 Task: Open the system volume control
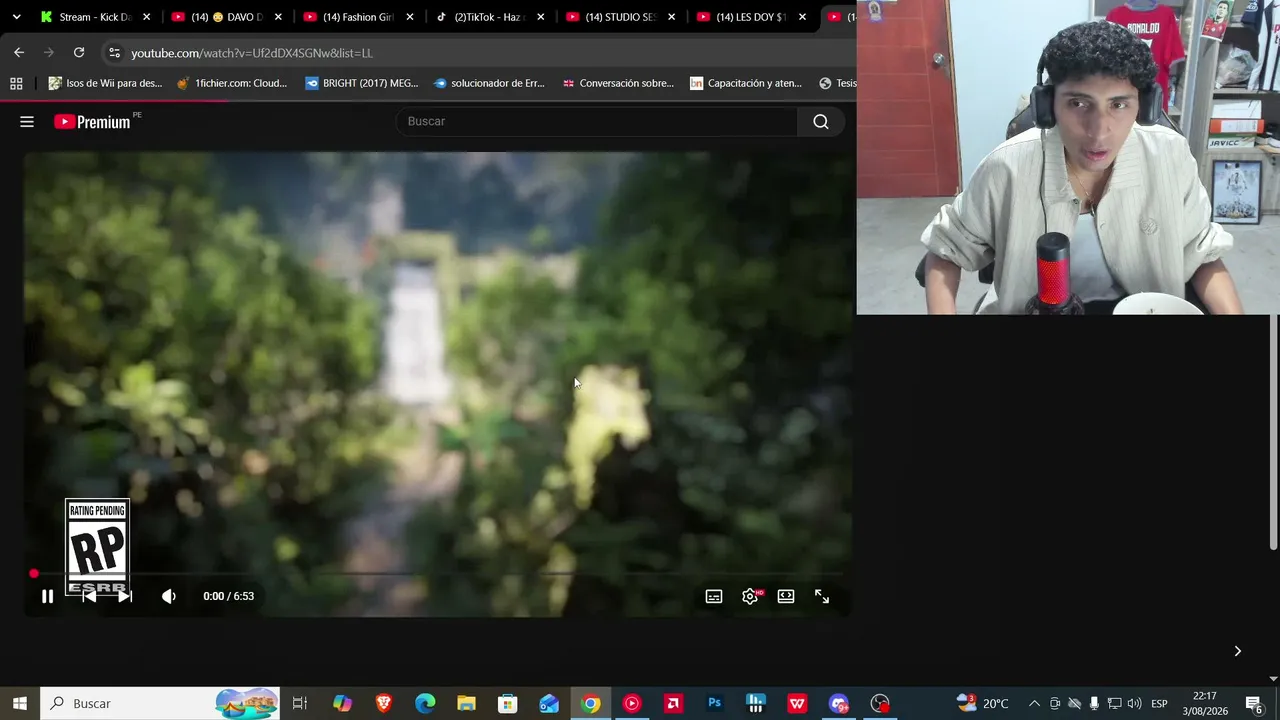pos(1134,703)
